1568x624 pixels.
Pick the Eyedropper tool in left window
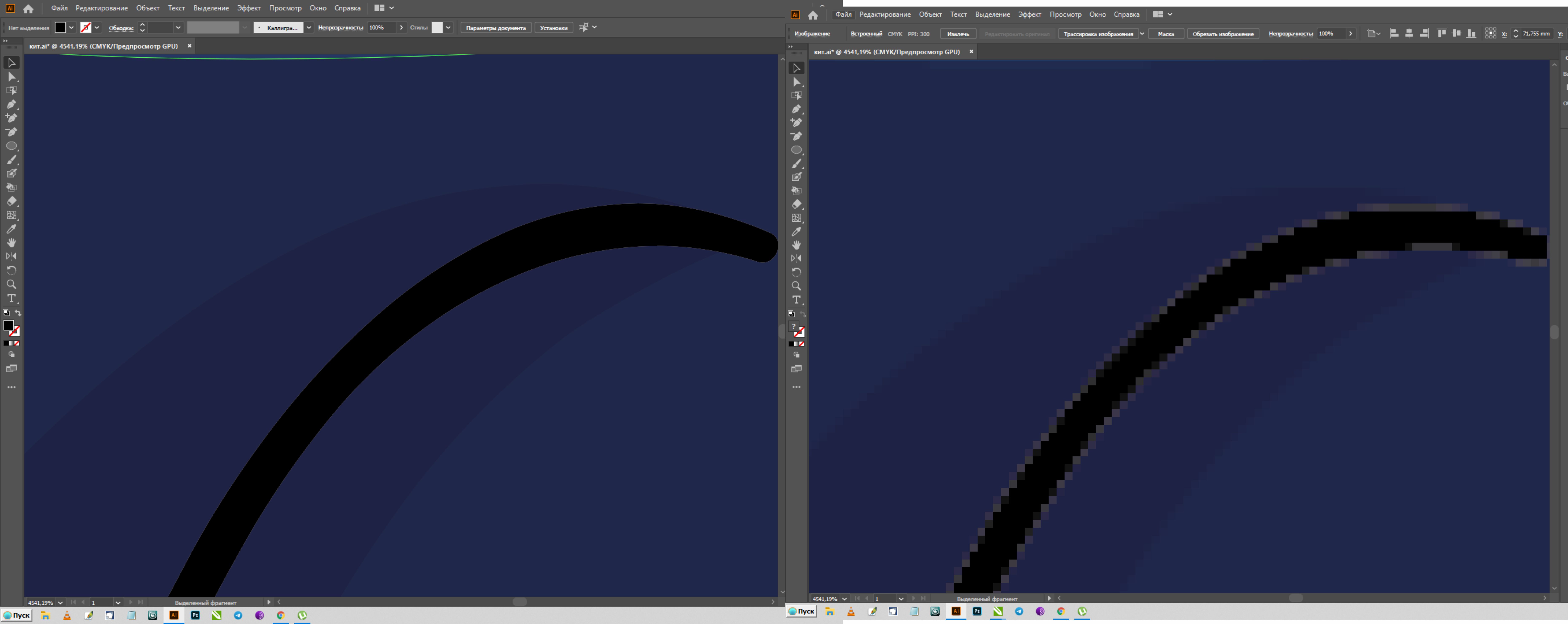(12, 229)
